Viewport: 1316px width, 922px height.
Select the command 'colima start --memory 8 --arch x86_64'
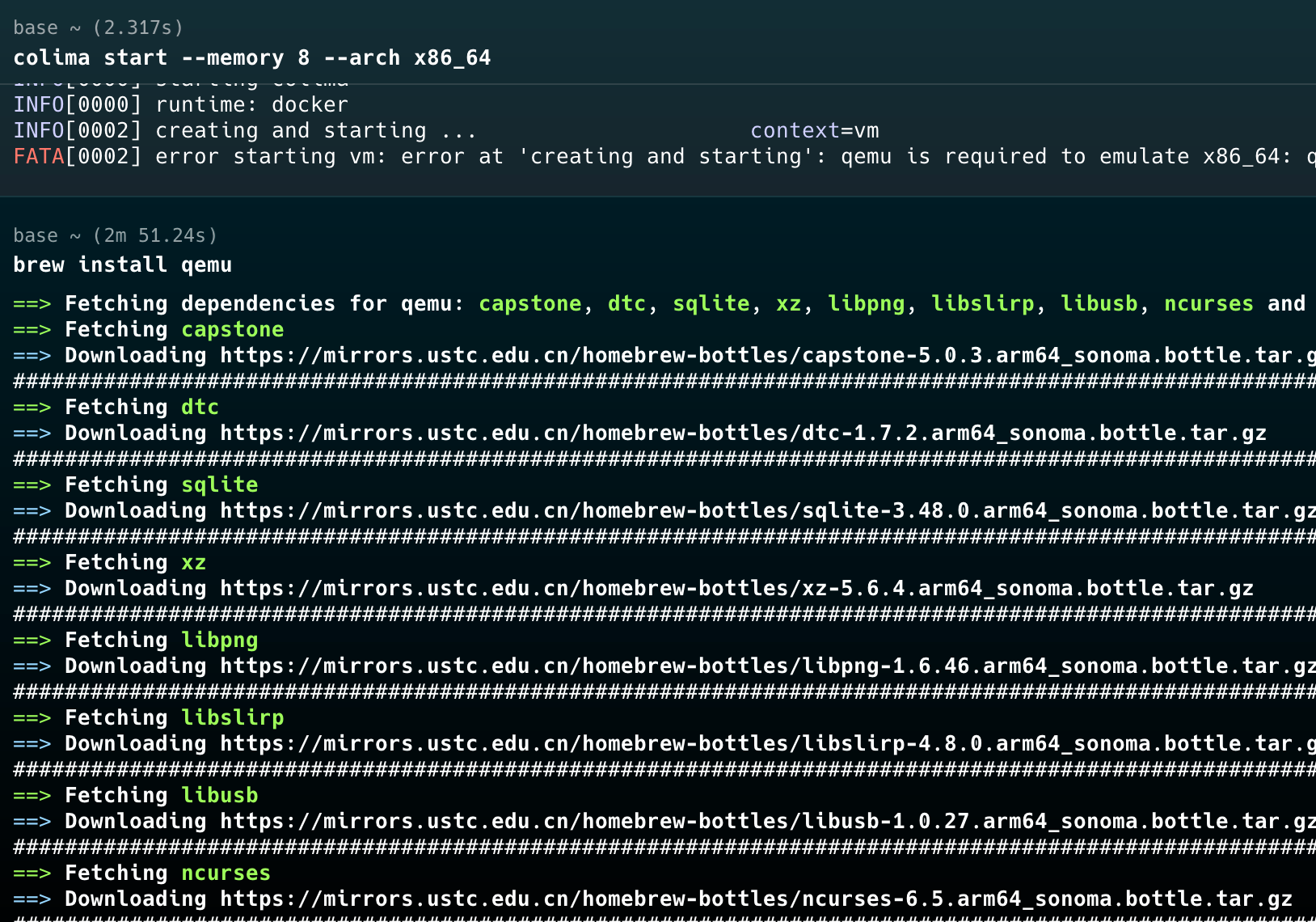click(252, 58)
